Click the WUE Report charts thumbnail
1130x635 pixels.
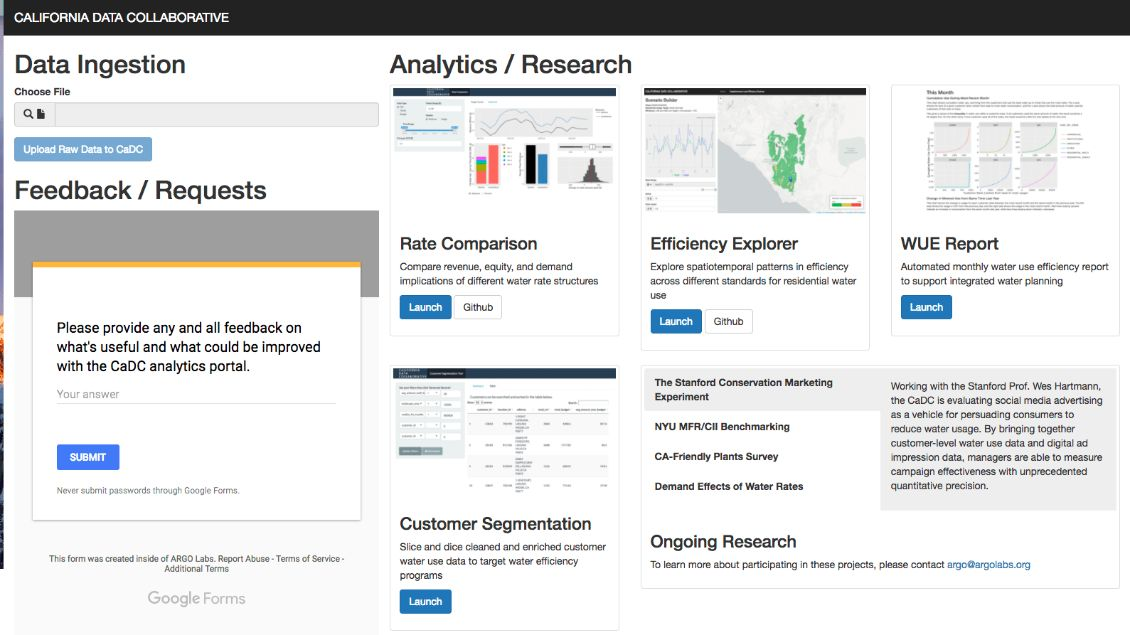[1005, 154]
